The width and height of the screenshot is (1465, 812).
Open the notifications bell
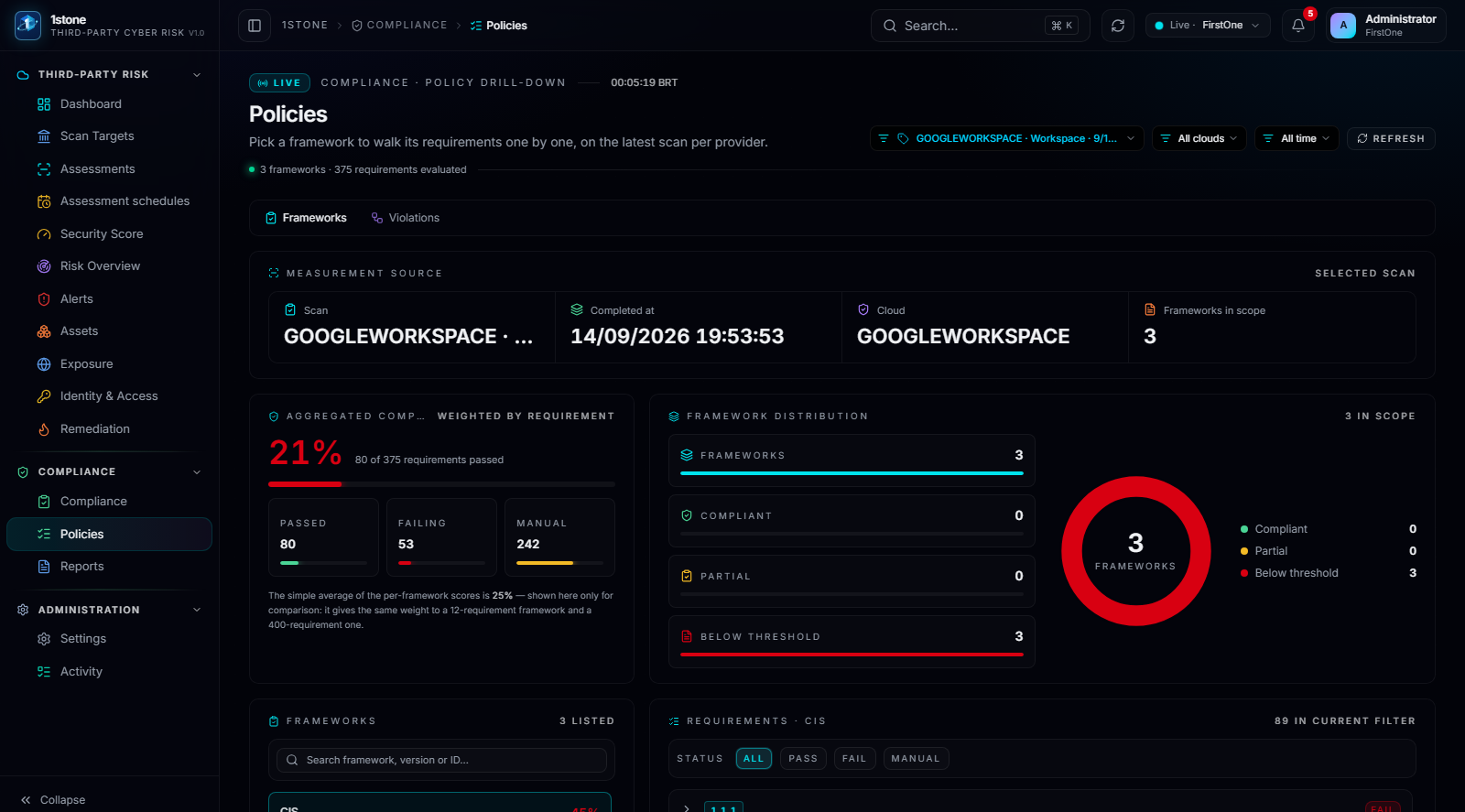pos(1298,26)
